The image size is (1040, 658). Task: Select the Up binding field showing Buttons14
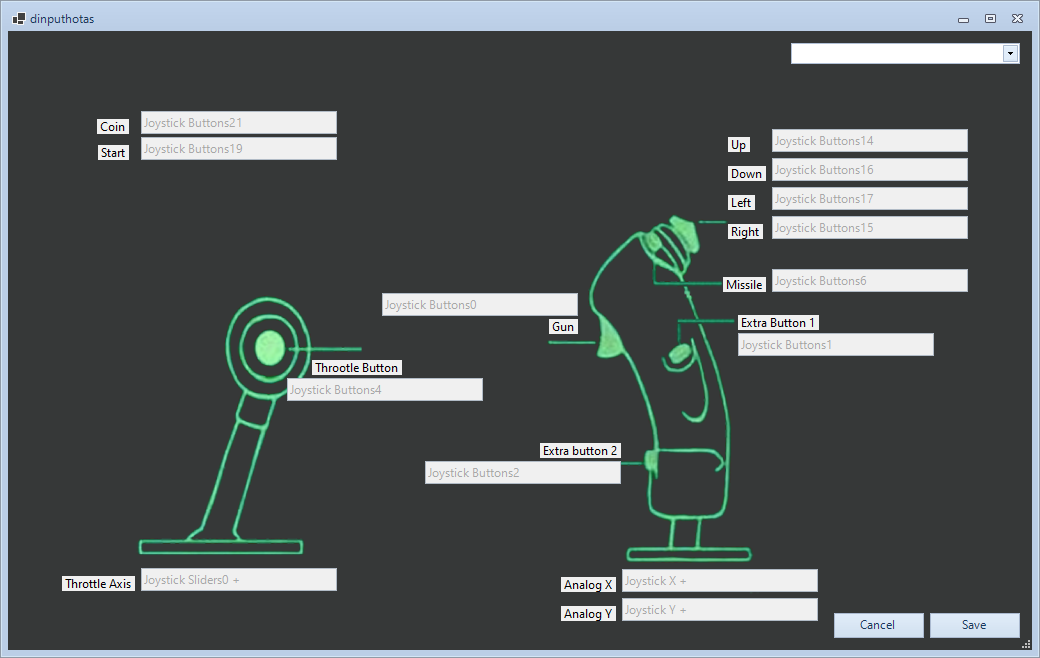[870, 141]
